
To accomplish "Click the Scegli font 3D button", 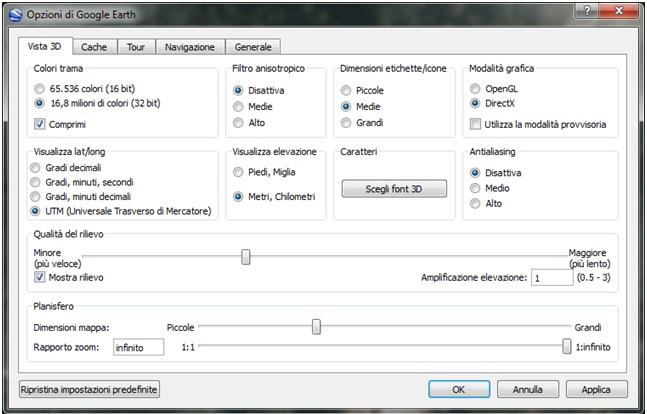I will click(x=394, y=189).
